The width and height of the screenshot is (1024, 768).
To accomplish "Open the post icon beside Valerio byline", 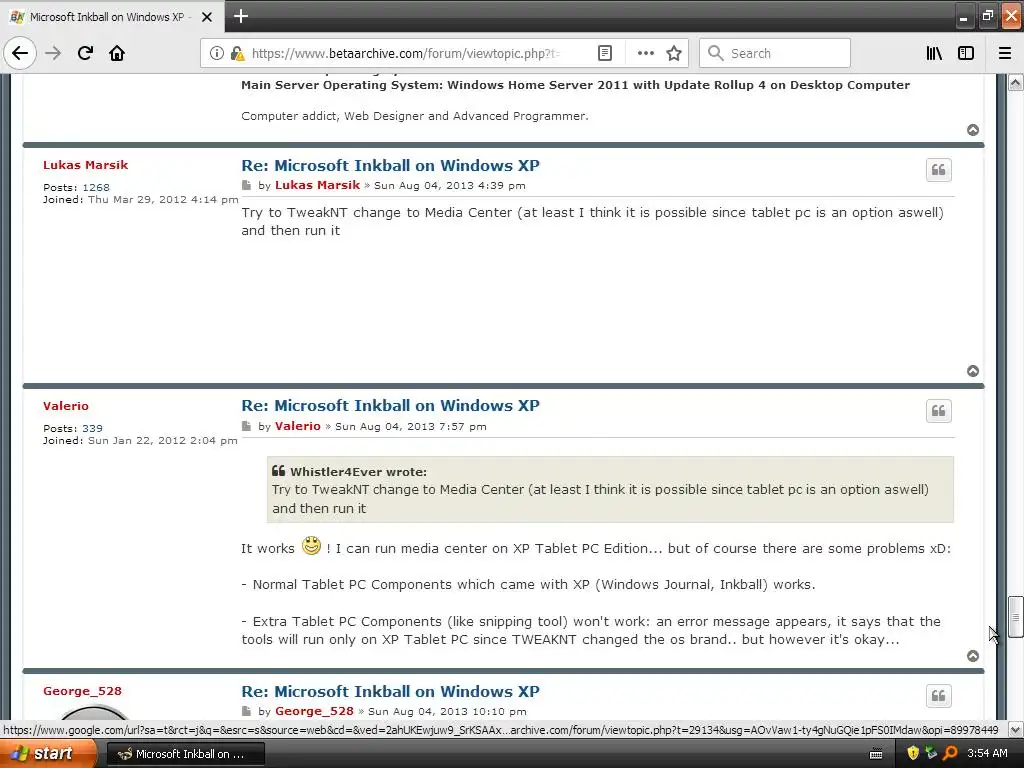I will pyautogui.click(x=246, y=426).
